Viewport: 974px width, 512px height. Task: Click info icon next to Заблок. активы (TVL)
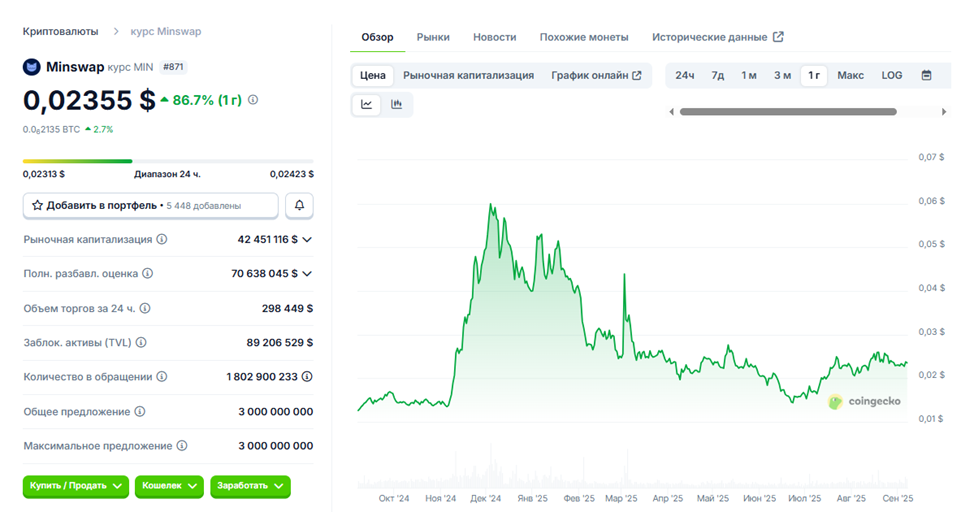(140, 342)
